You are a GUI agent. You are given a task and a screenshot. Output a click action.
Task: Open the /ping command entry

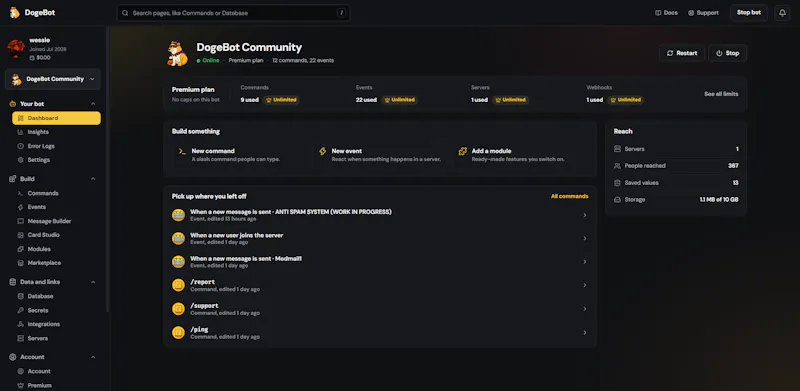380,332
